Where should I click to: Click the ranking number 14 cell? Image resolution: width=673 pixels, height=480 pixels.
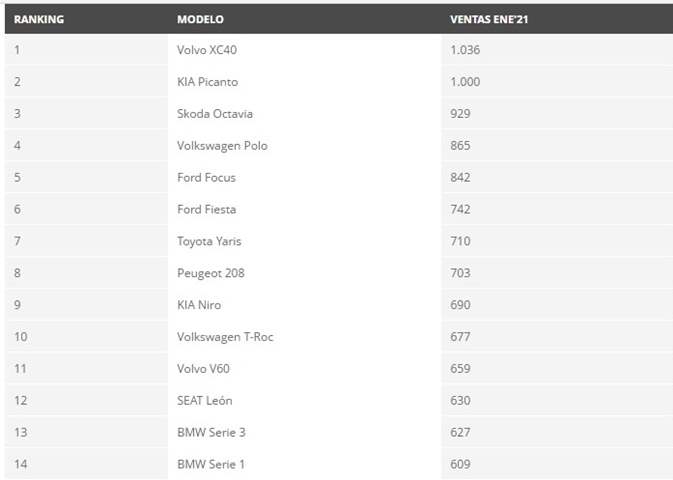pos(20,464)
